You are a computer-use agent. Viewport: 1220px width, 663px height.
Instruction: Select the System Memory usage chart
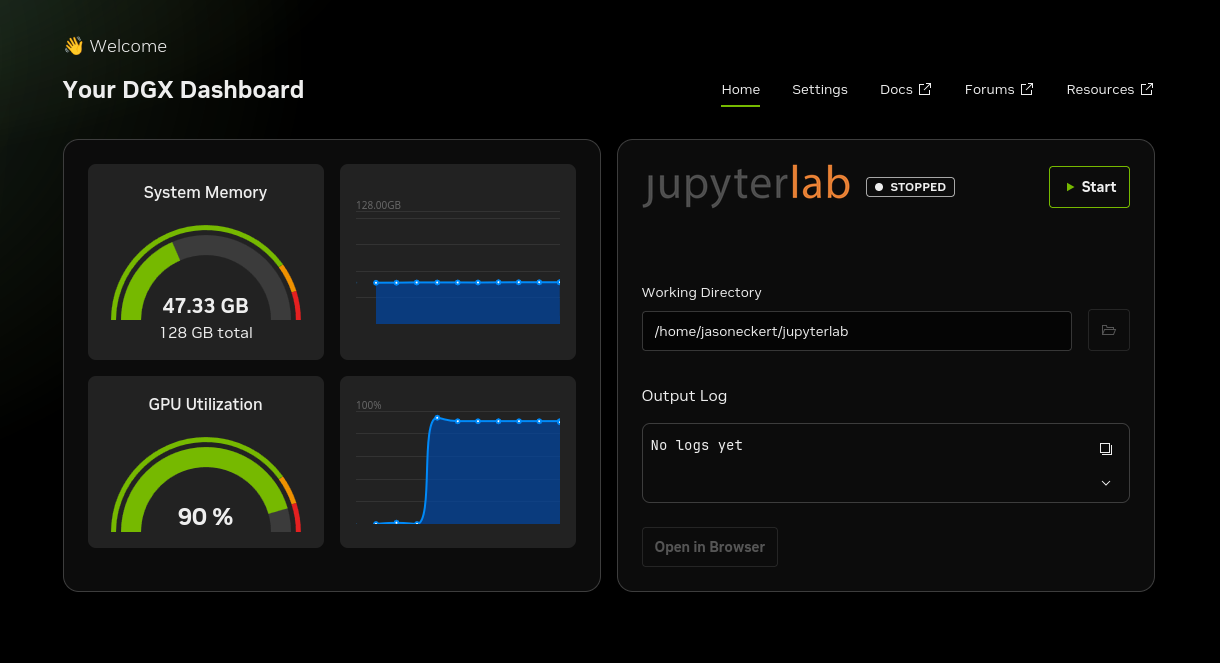click(x=457, y=261)
